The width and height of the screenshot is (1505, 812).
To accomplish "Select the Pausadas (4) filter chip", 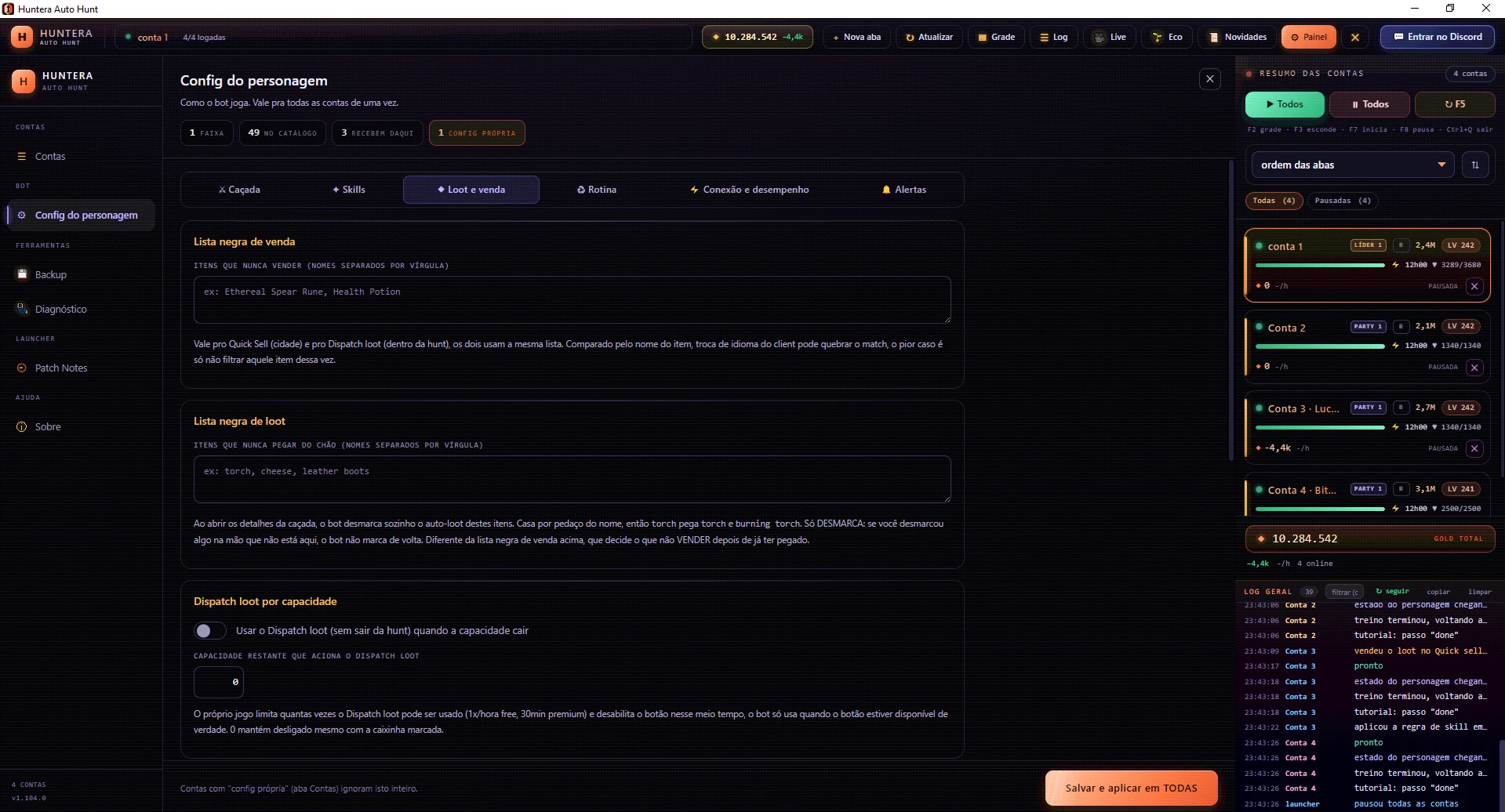I will point(1342,201).
